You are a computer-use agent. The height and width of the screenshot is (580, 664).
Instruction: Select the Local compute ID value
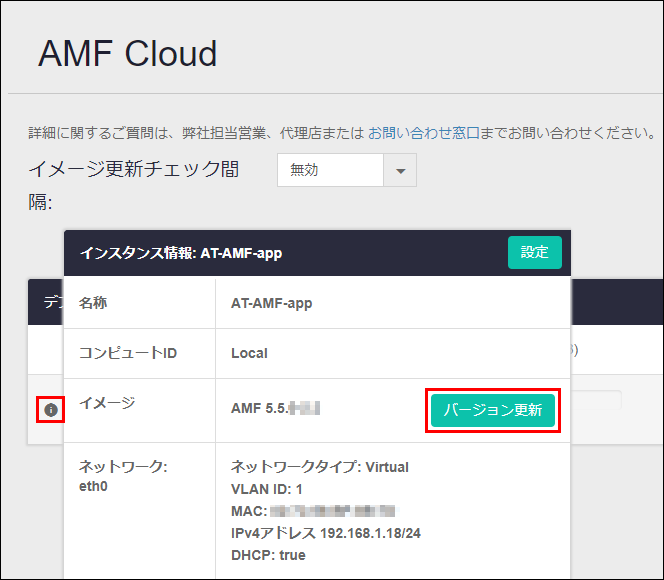(x=249, y=353)
